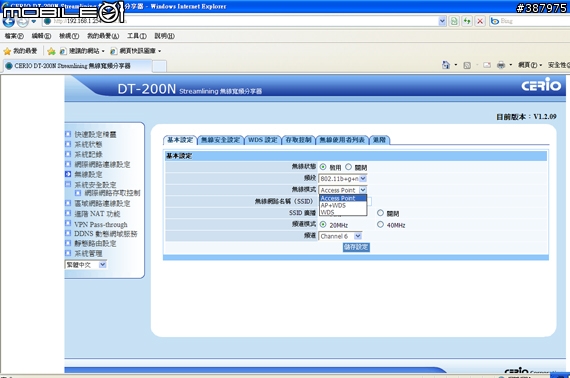Viewport: 570px width, 378px height.
Task: Click the new blank tab button
Action: pos(159,66)
